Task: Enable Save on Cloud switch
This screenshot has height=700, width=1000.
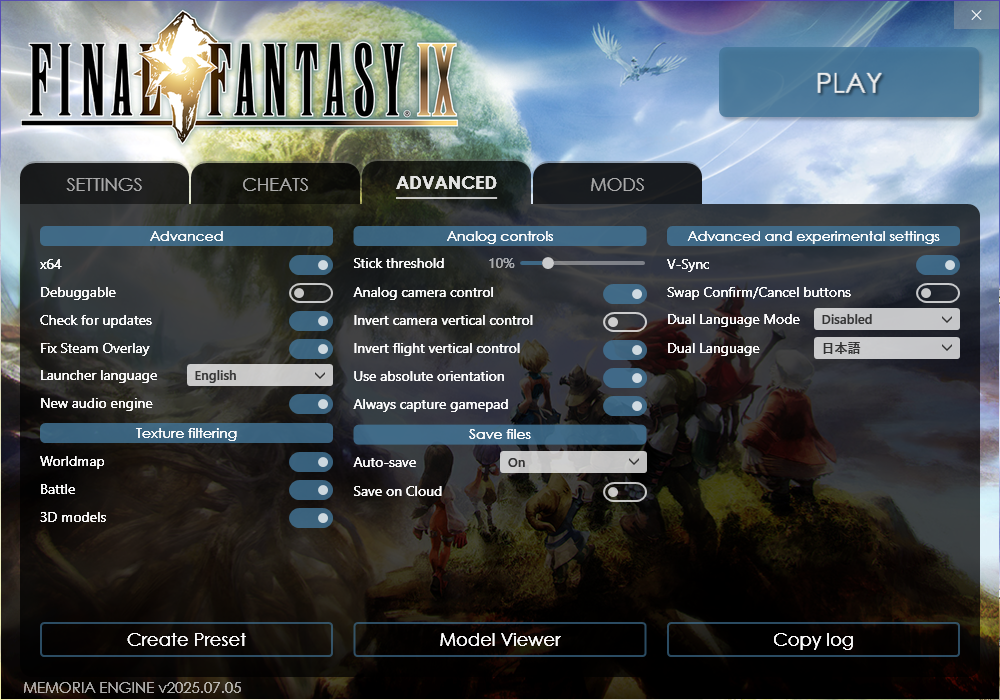Action: tap(625, 492)
